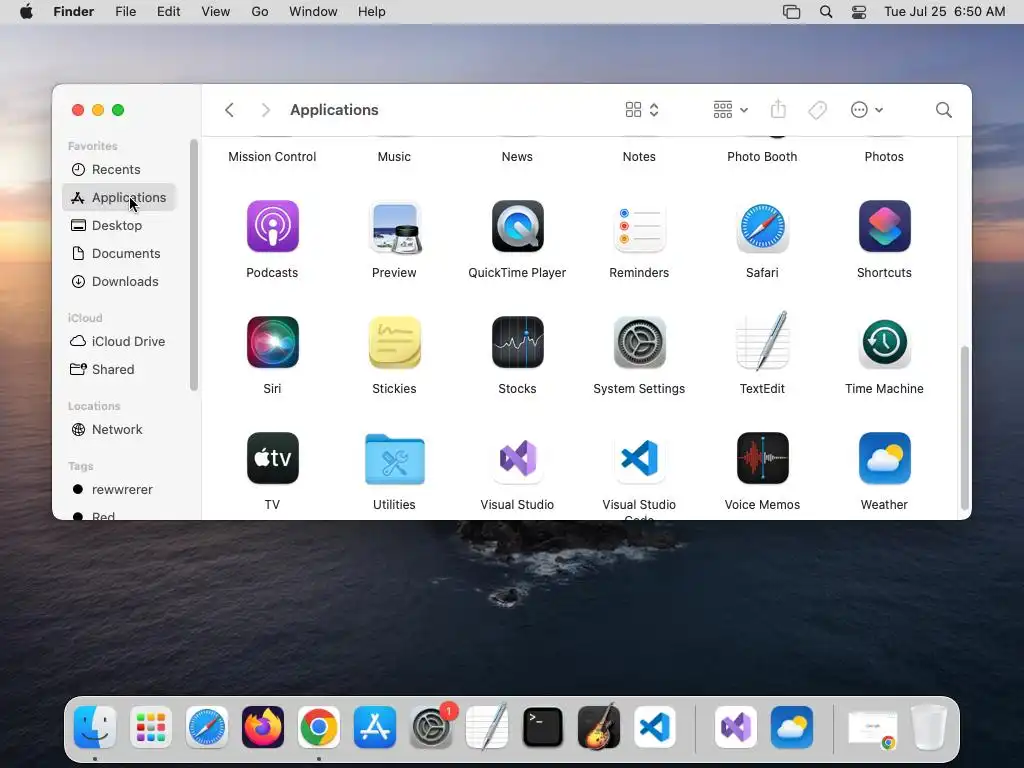
Task: Click the date and time clock
Action: (944, 12)
